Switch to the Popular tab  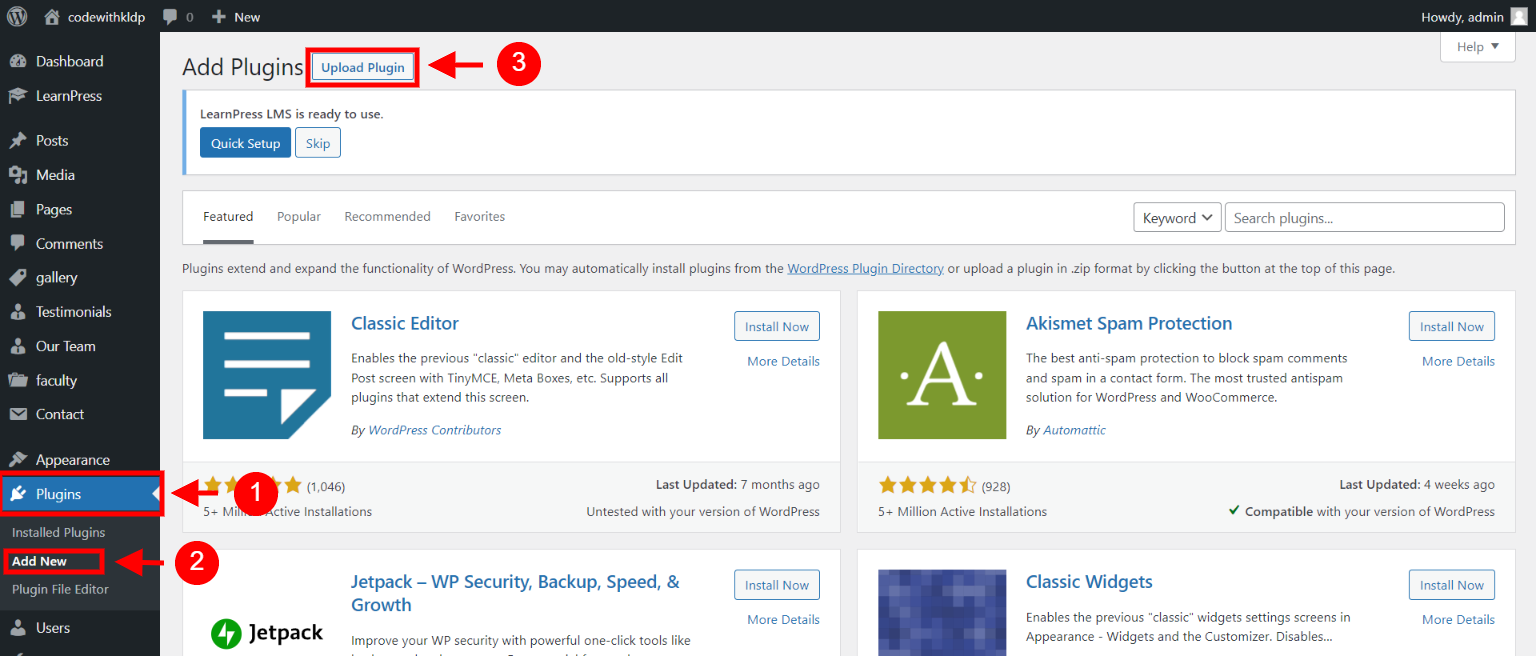pos(299,217)
